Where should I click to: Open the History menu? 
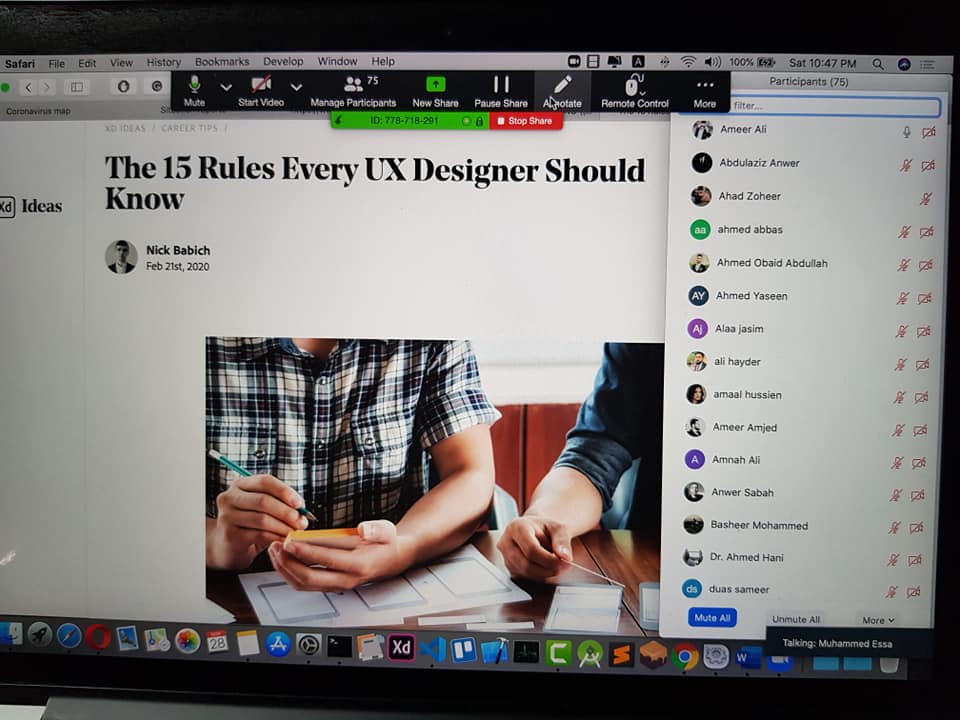tap(163, 62)
